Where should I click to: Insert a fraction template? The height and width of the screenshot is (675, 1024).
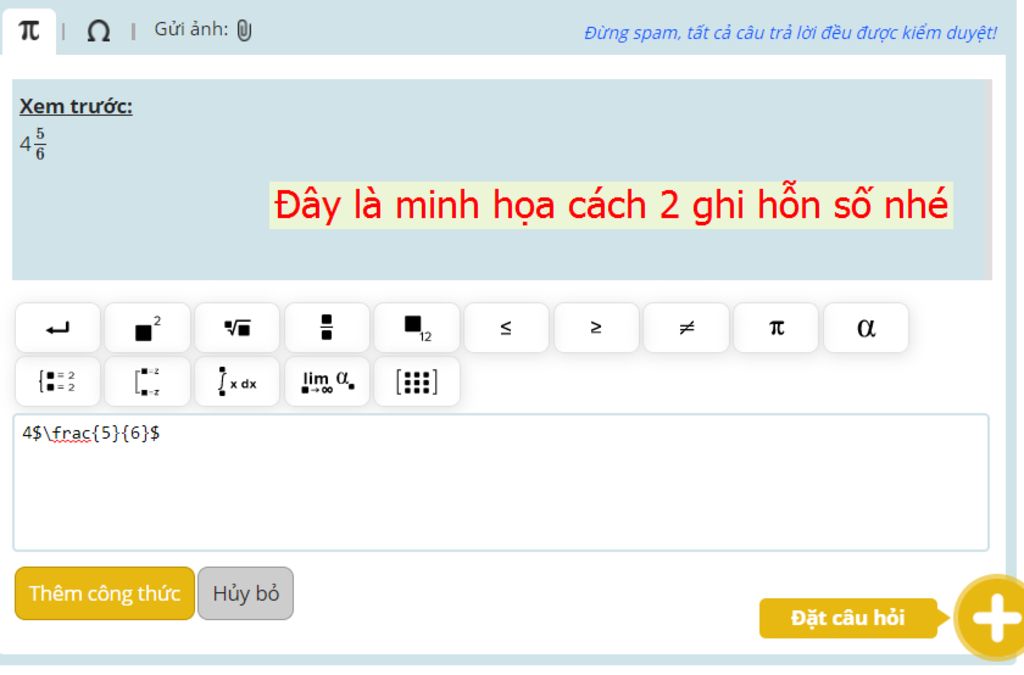pyautogui.click(x=327, y=328)
